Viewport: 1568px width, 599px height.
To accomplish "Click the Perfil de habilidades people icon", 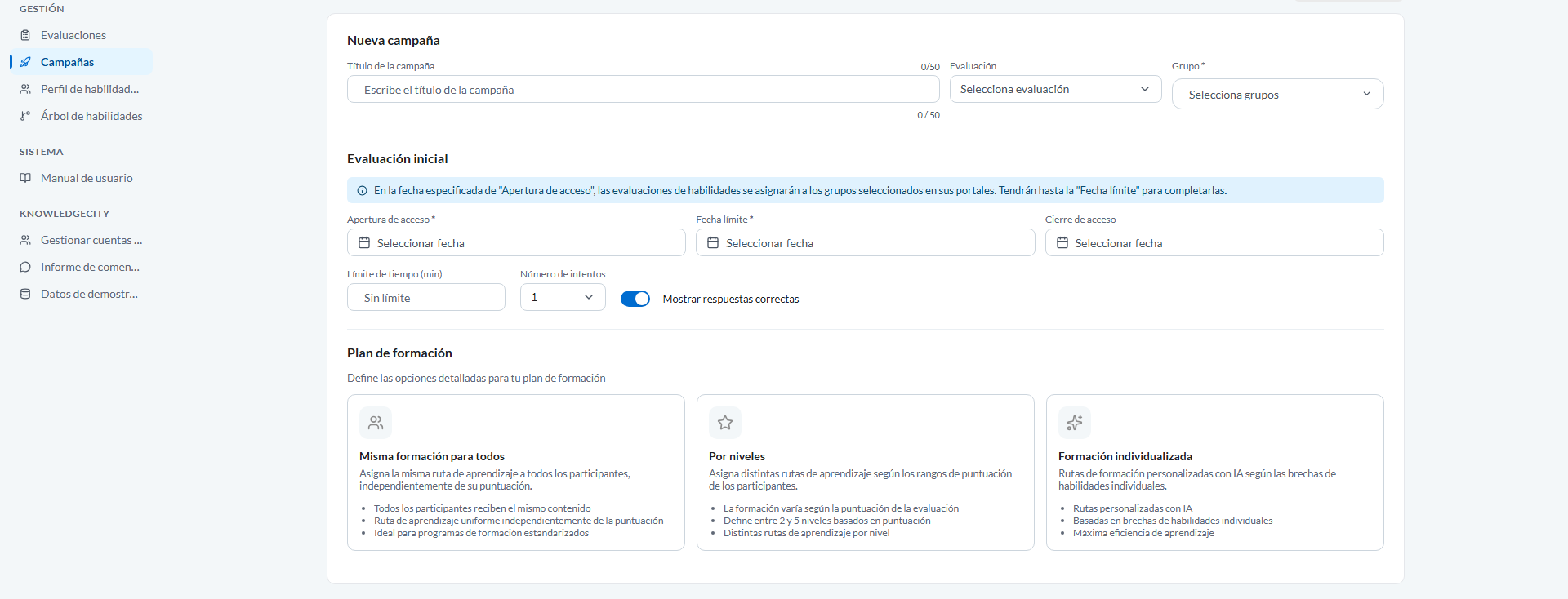I will (25, 89).
